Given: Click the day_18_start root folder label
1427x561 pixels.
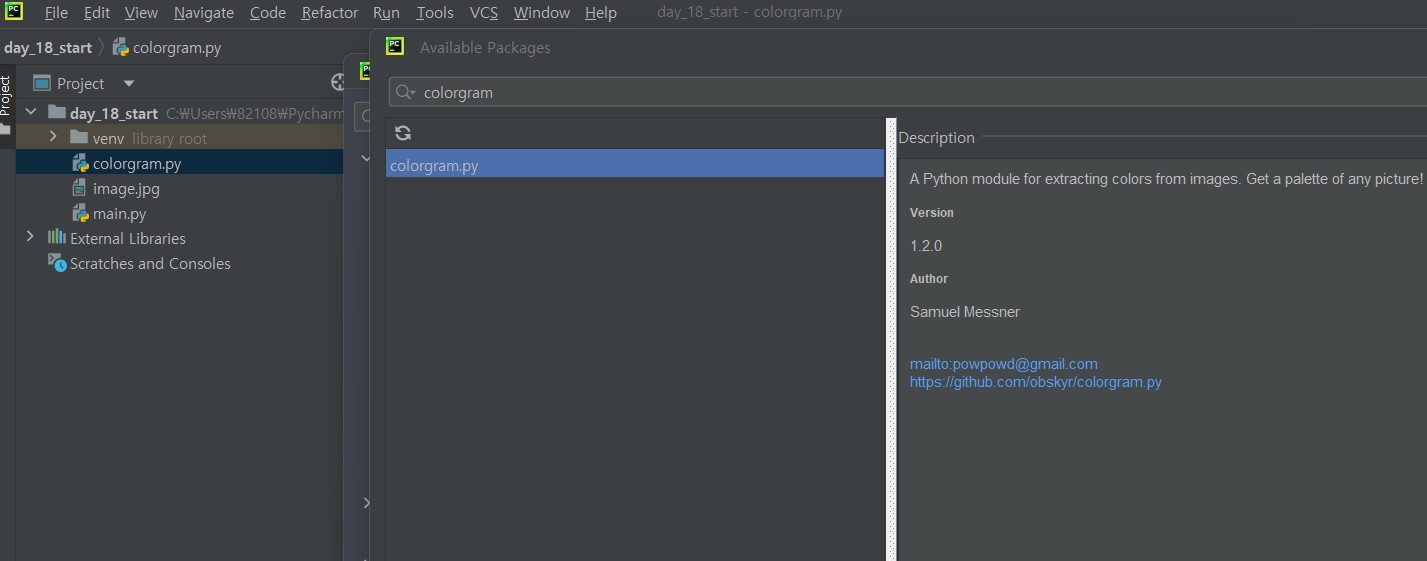Looking at the screenshot, I should (x=114, y=113).
